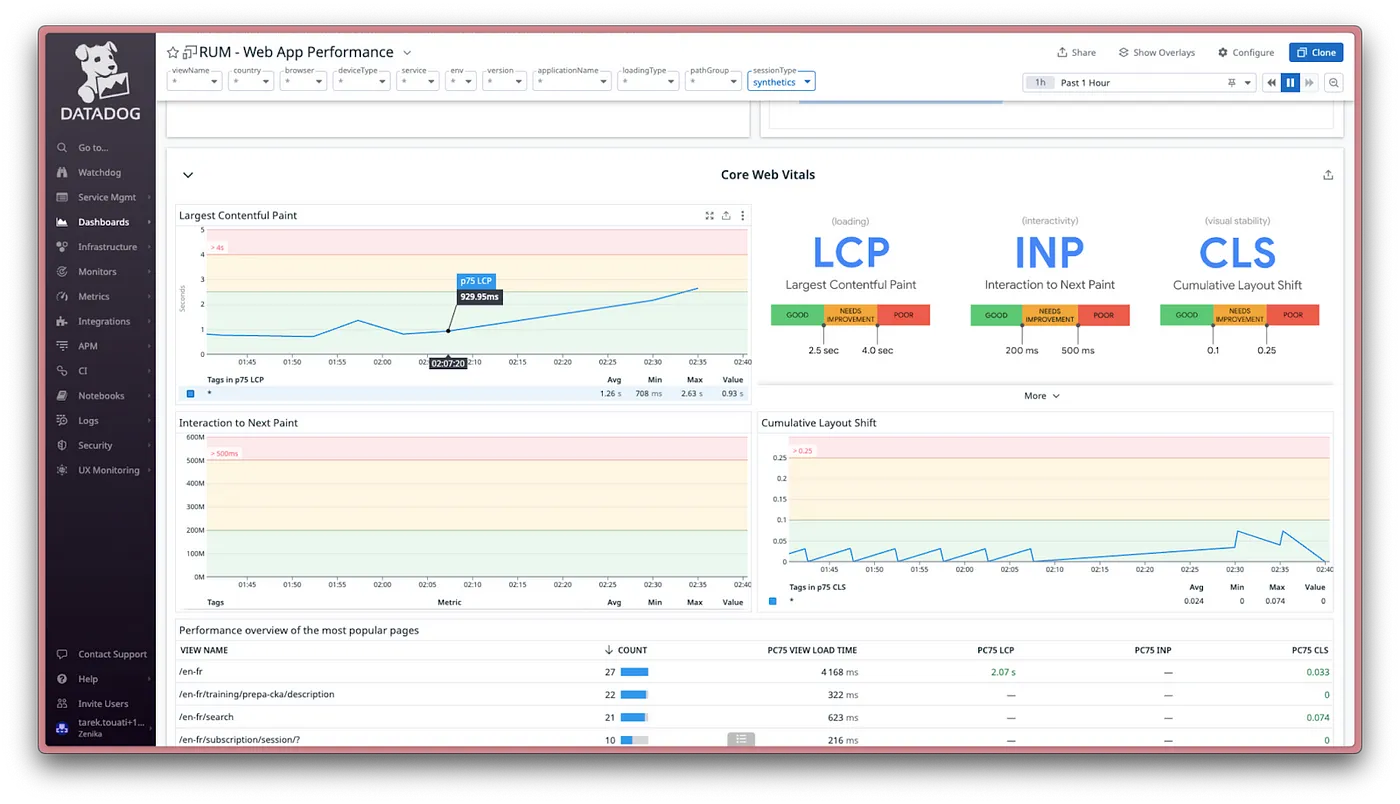Click the export icon for Core Web Vitals
The image size is (1400, 804).
tap(1328, 175)
